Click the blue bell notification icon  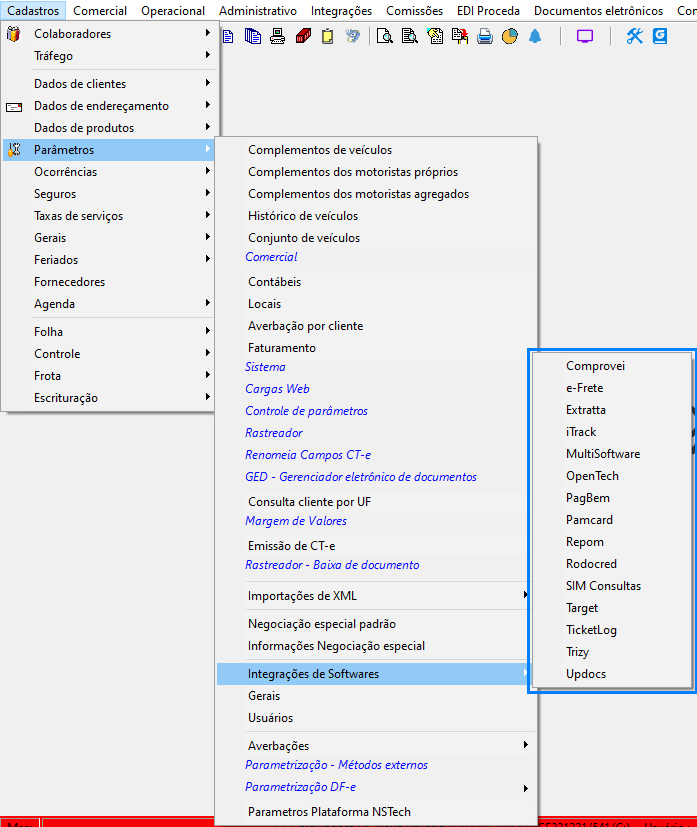[x=535, y=36]
